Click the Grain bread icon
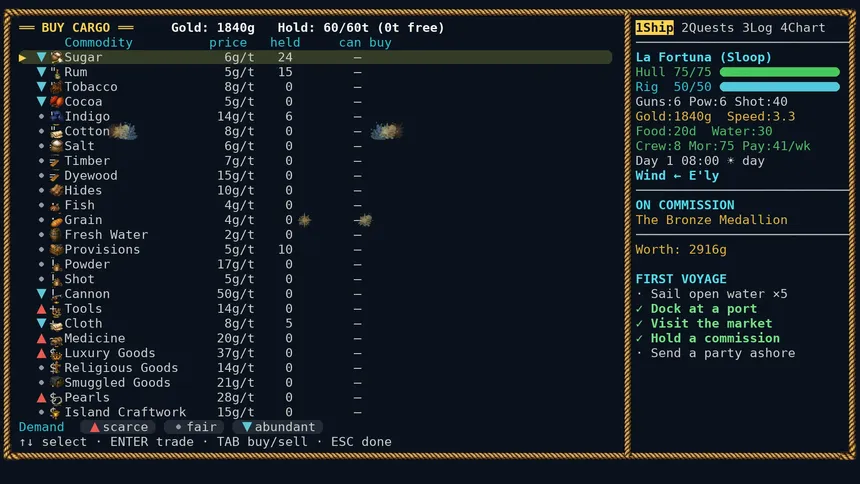860x484 pixels. [x=56, y=220]
